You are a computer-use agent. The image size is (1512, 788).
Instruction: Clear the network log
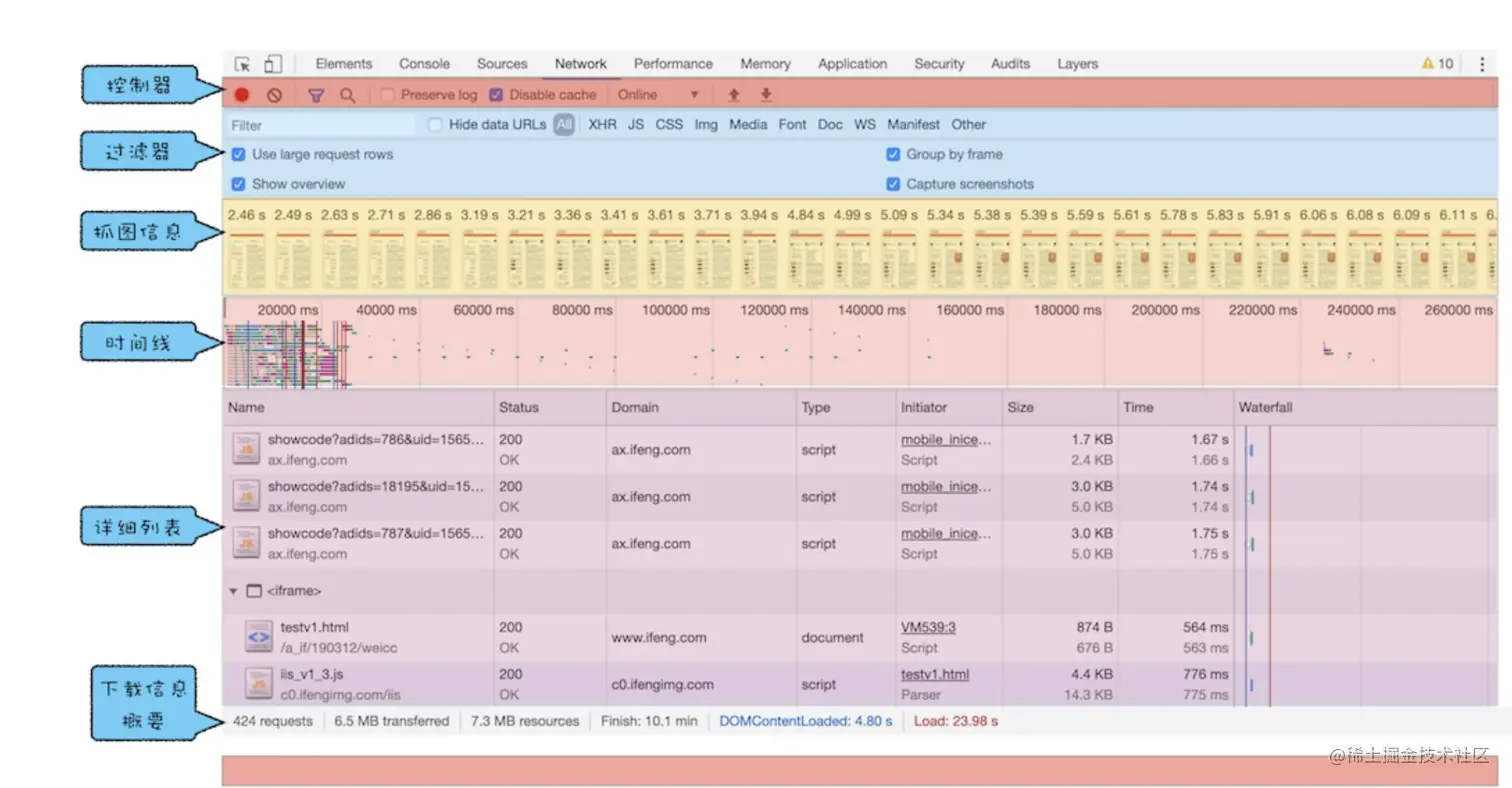(x=274, y=95)
